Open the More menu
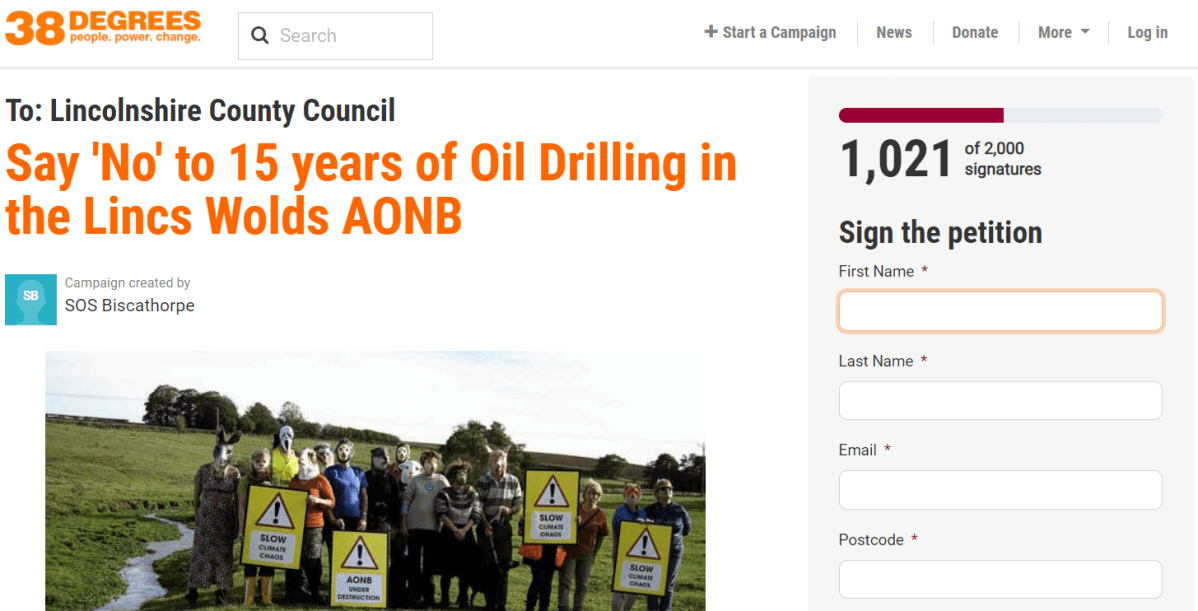The width and height of the screenshot is (1198, 611). pyautogui.click(x=1064, y=32)
